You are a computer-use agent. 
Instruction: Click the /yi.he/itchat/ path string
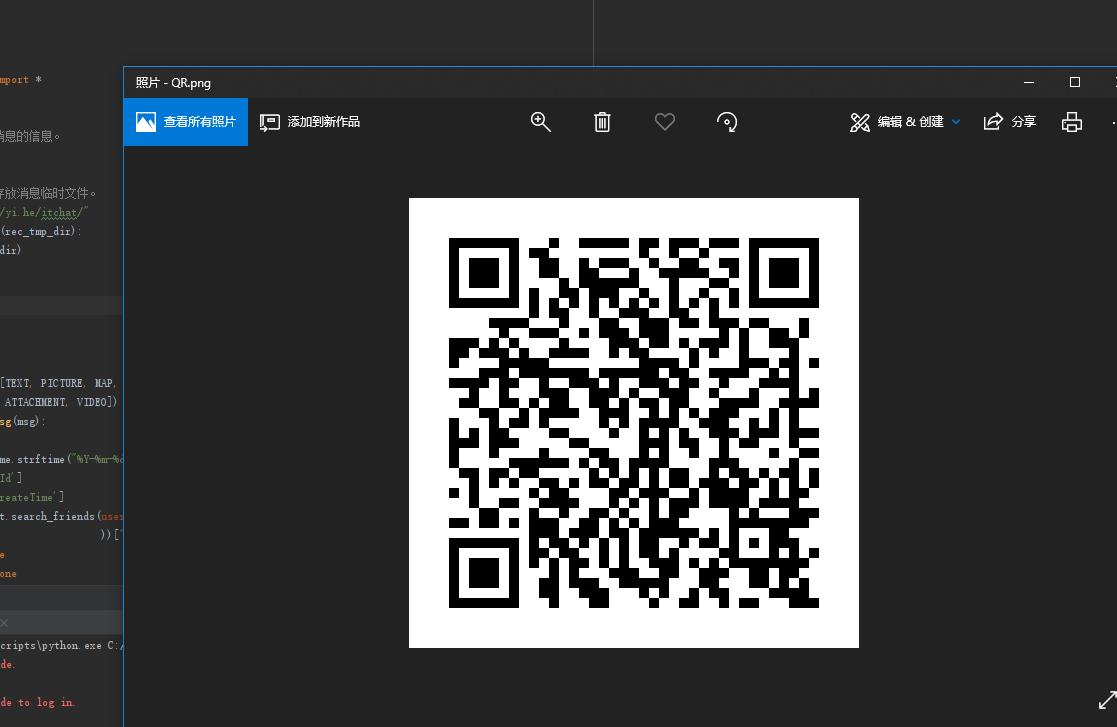click(44, 212)
